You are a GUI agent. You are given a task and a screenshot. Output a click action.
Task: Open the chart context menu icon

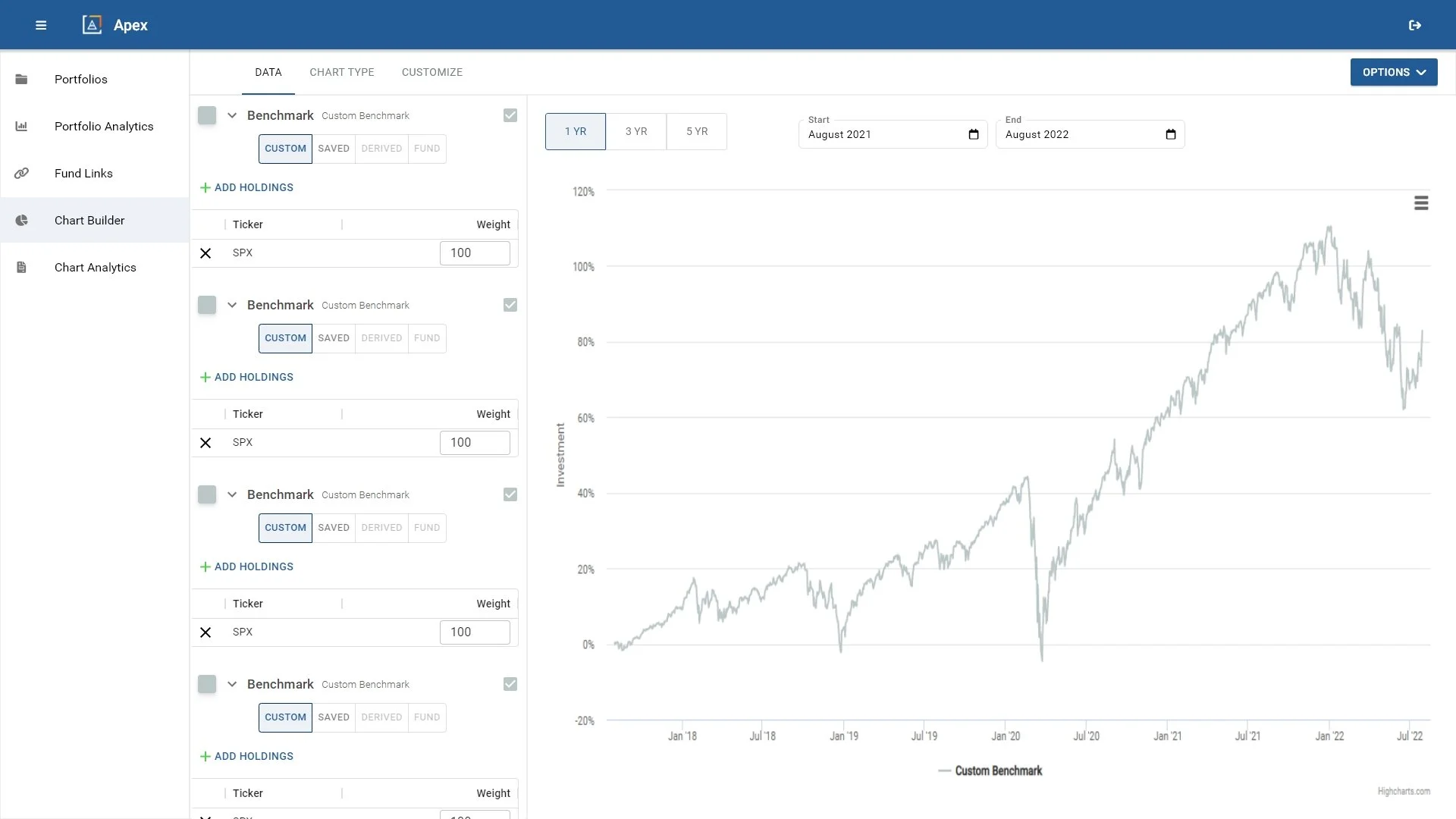pos(1421,202)
